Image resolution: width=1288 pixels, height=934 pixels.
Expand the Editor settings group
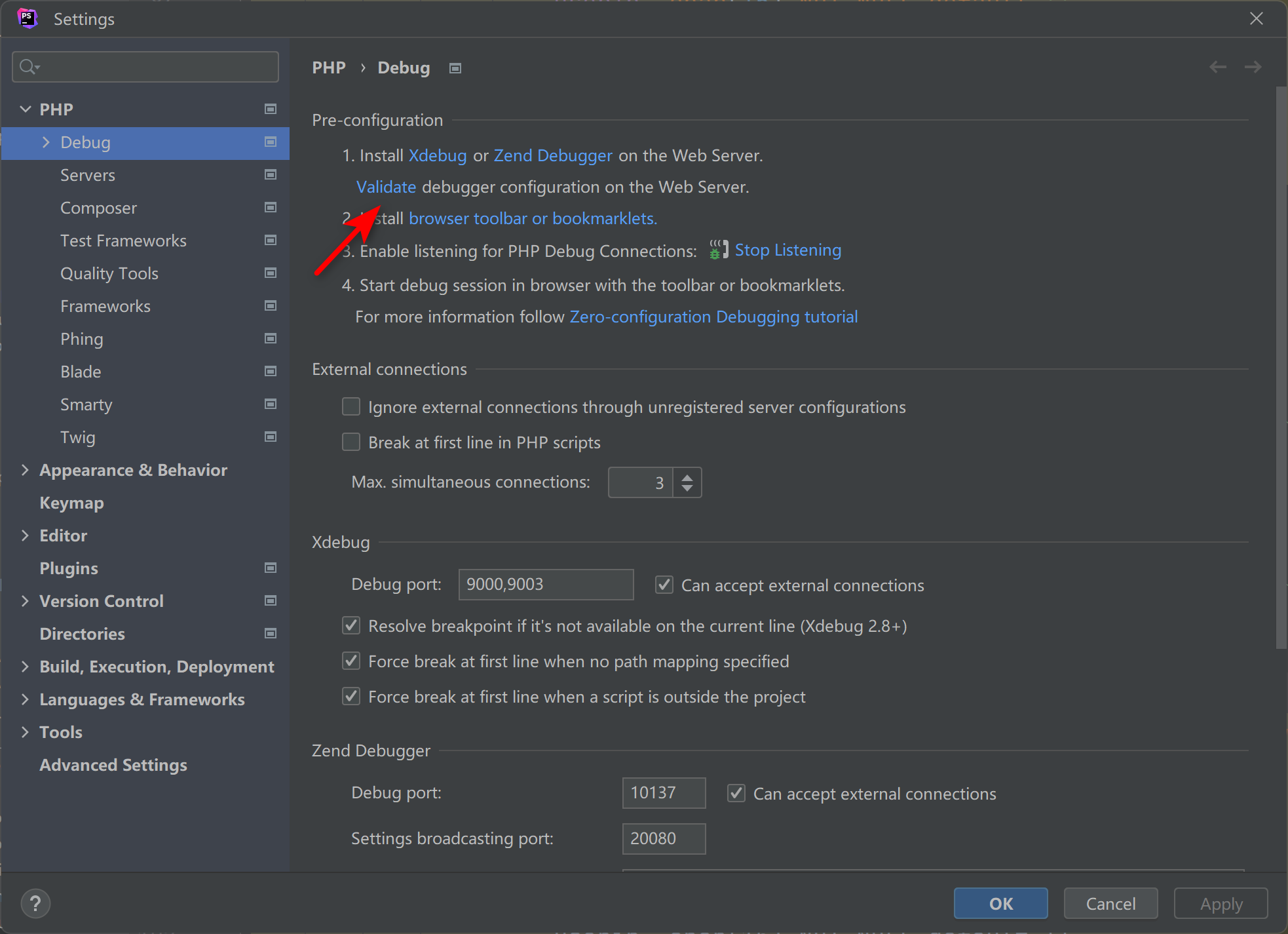pyautogui.click(x=26, y=535)
